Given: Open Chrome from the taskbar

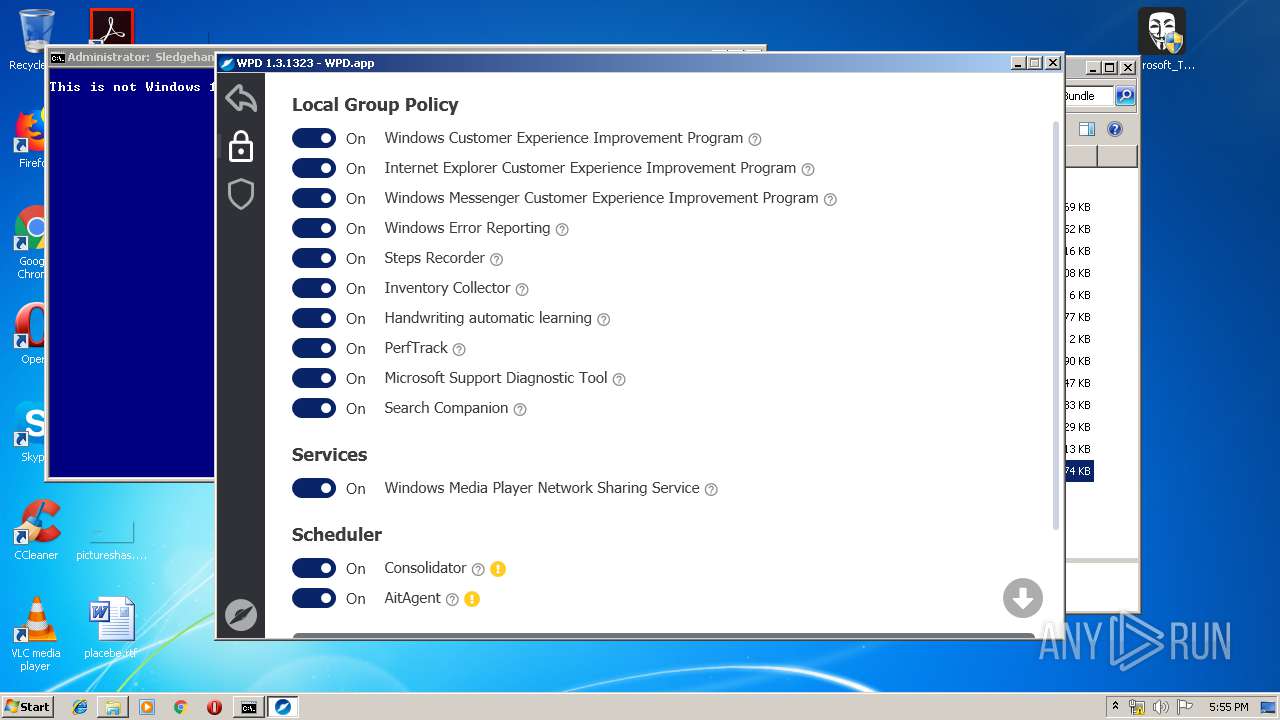Looking at the screenshot, I should (180, 707).
